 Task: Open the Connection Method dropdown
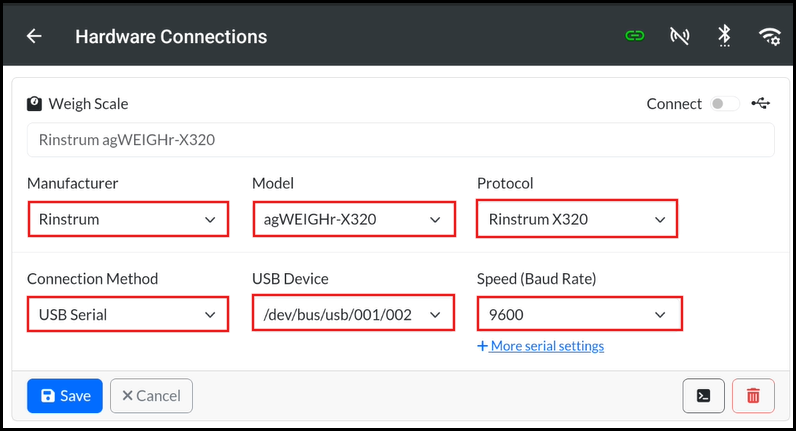(128, 314)
